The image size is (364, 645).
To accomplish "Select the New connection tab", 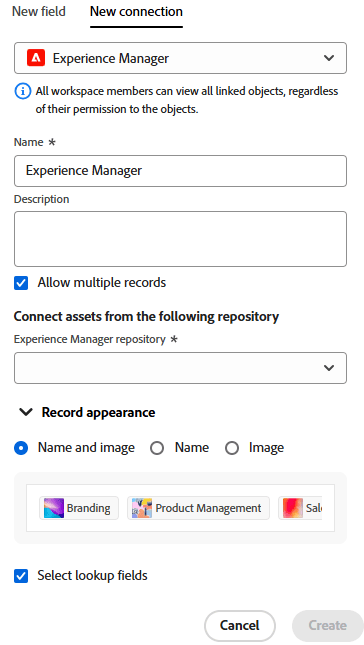I will coord(136,12).
